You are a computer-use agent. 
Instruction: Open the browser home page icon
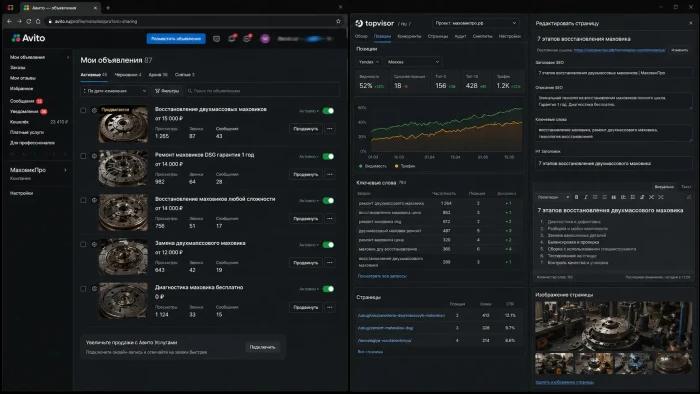click(x=38, y=21)
